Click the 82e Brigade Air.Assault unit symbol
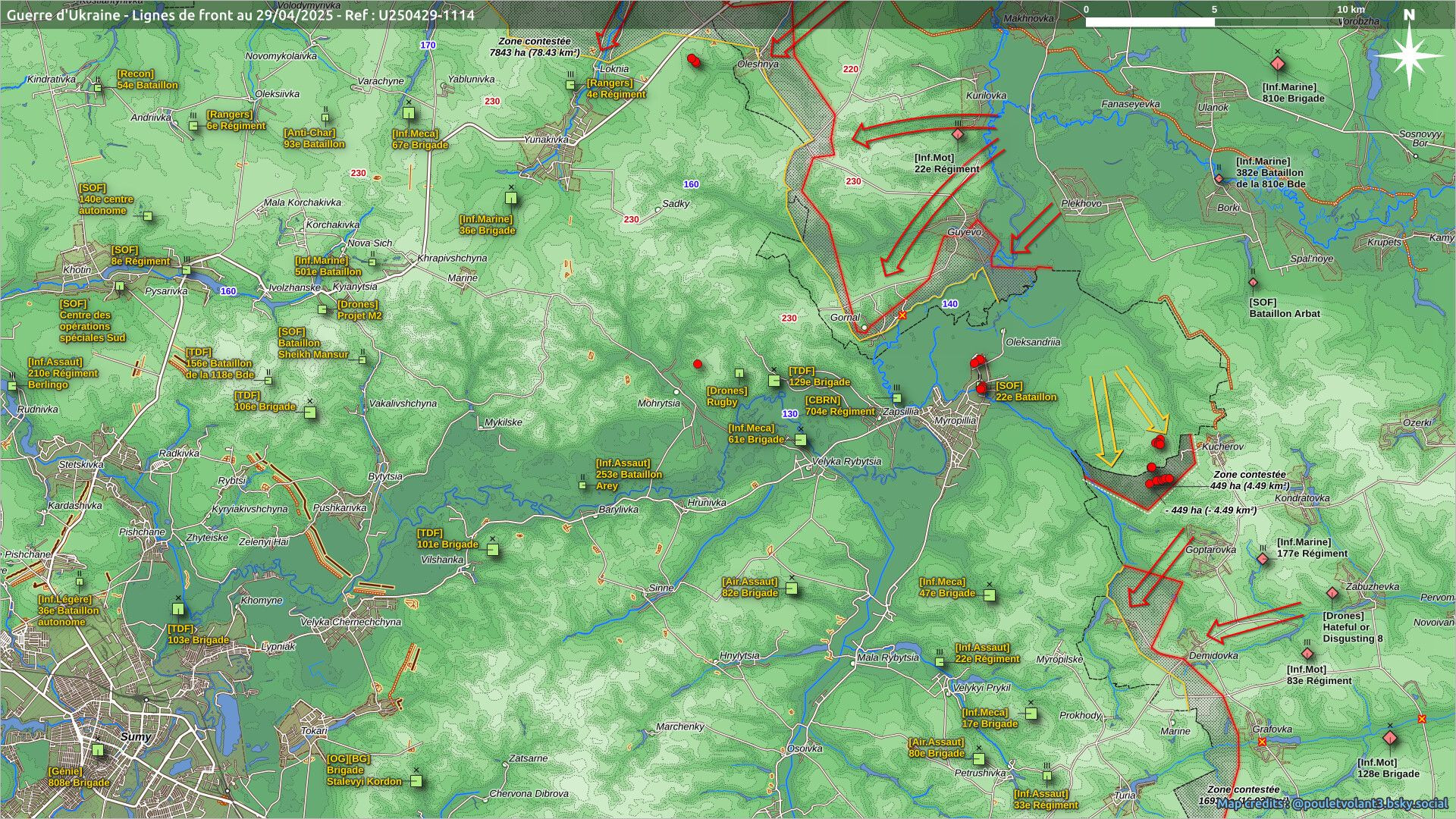This screenshot has width=1456, height=819. pyautogui.click(x=792, y=589)
